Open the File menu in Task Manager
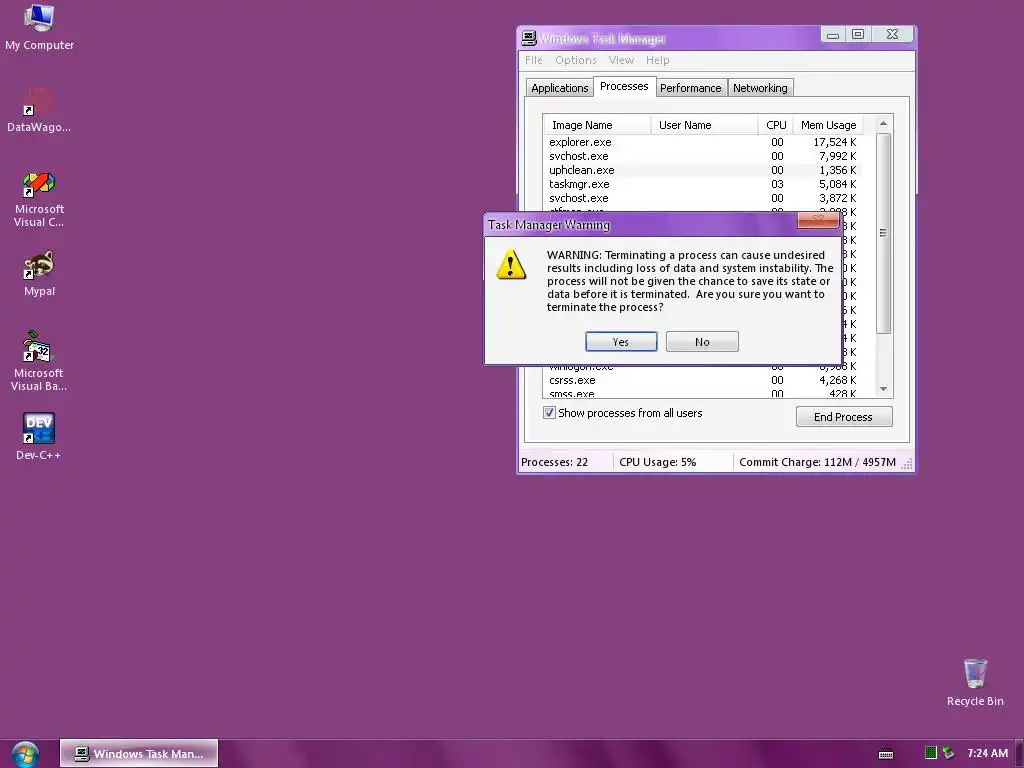Screen dimensions: 1024x768 tap(534, 60)
